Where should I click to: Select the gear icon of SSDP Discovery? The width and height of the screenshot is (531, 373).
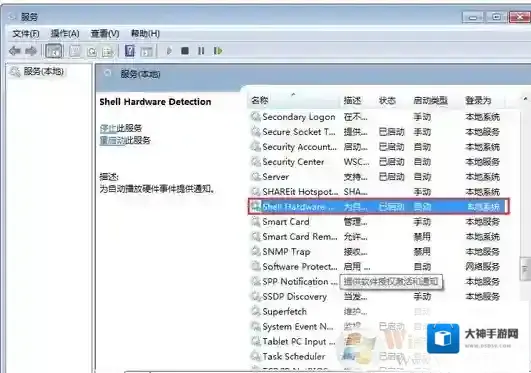pyautogui.click(x=255, y=296)
